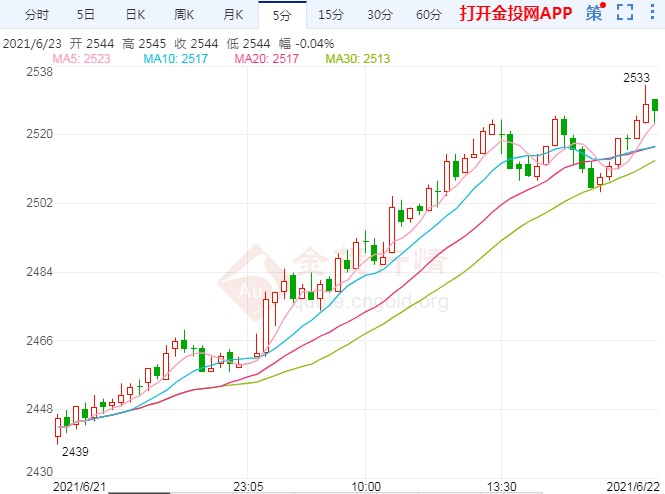The height and width of the screenshot is (494, 665).
Task: Click the MA30: 2513 indicator label
Action: click(x=358, y=59)
